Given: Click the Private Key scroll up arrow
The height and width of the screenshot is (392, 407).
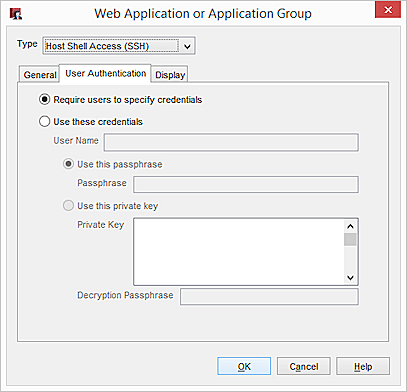Looking at the screenshot, I should 350,226.
